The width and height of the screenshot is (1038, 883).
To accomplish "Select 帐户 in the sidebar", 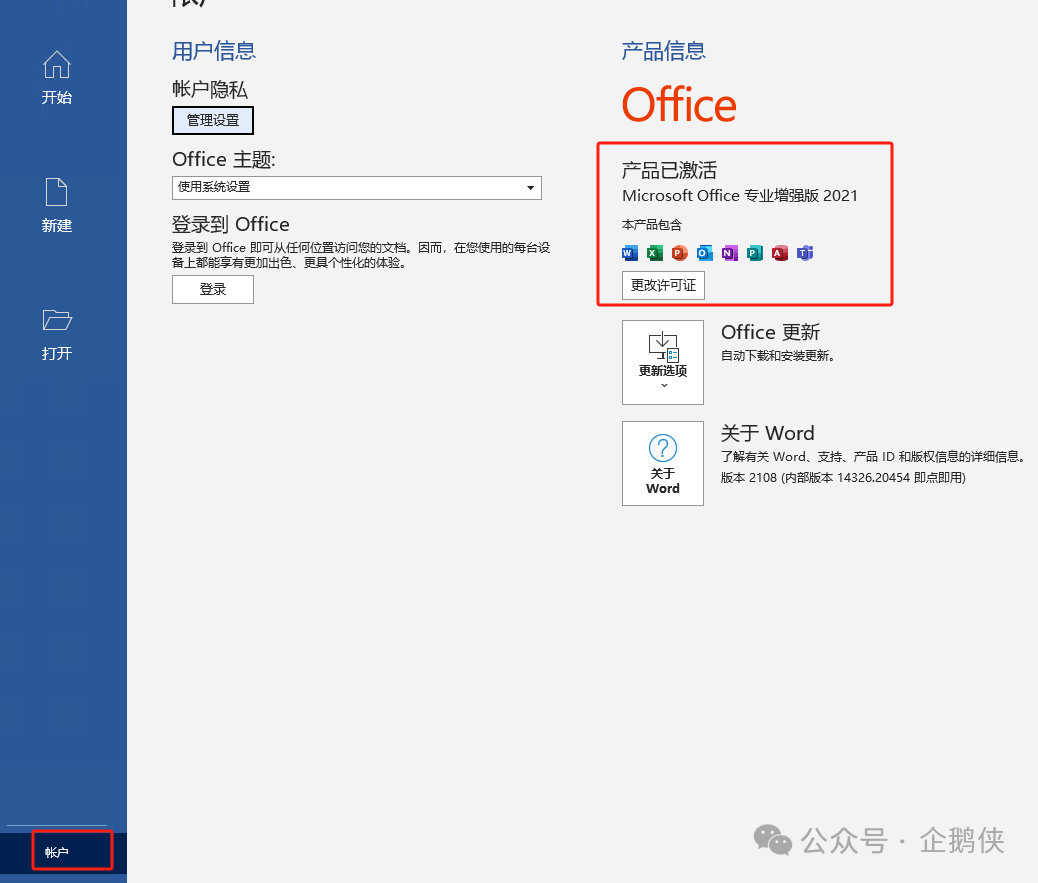I will (57, 850).
